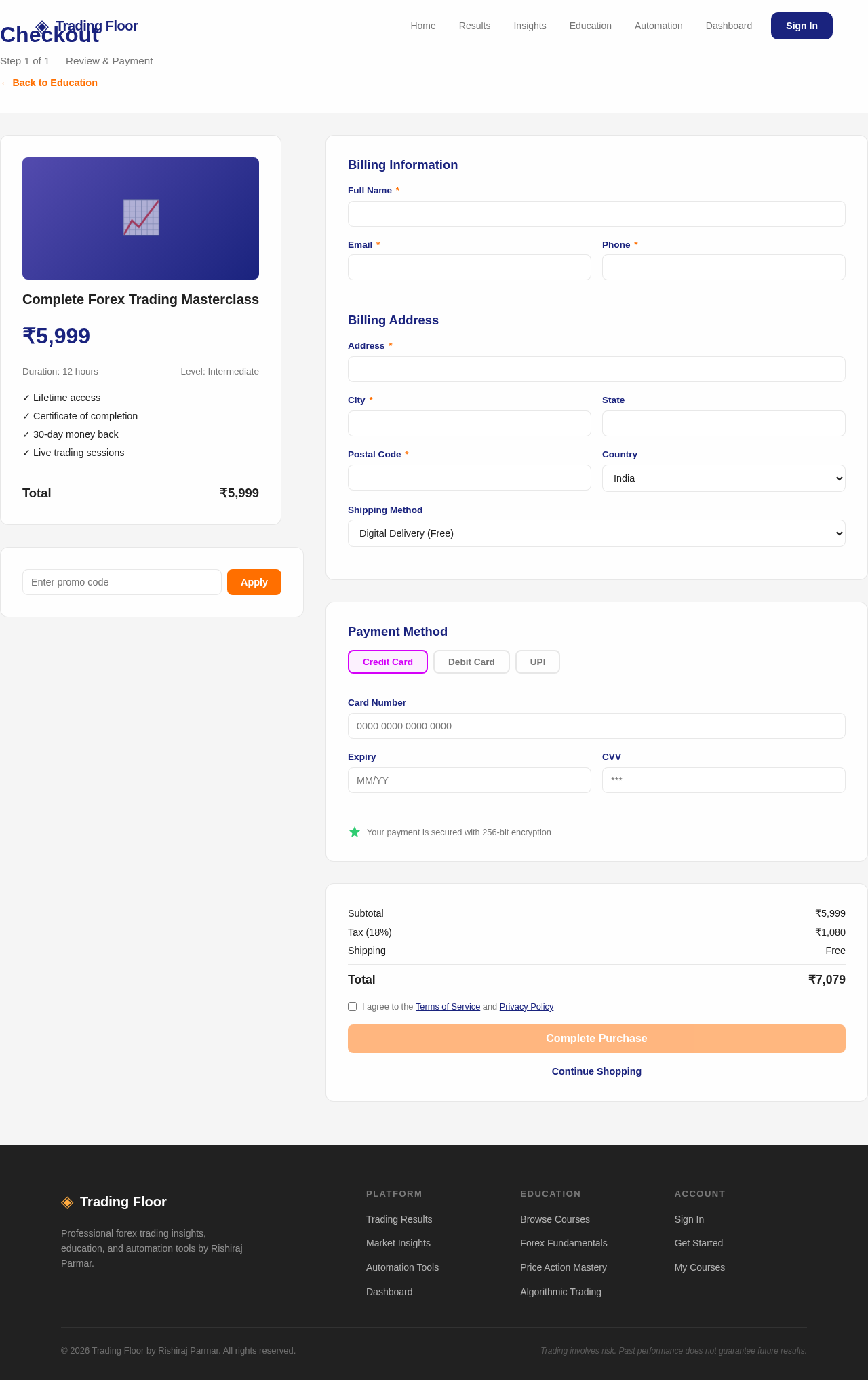Focus the Full Name input field
868x1380 pixels.
click(597, 214)
